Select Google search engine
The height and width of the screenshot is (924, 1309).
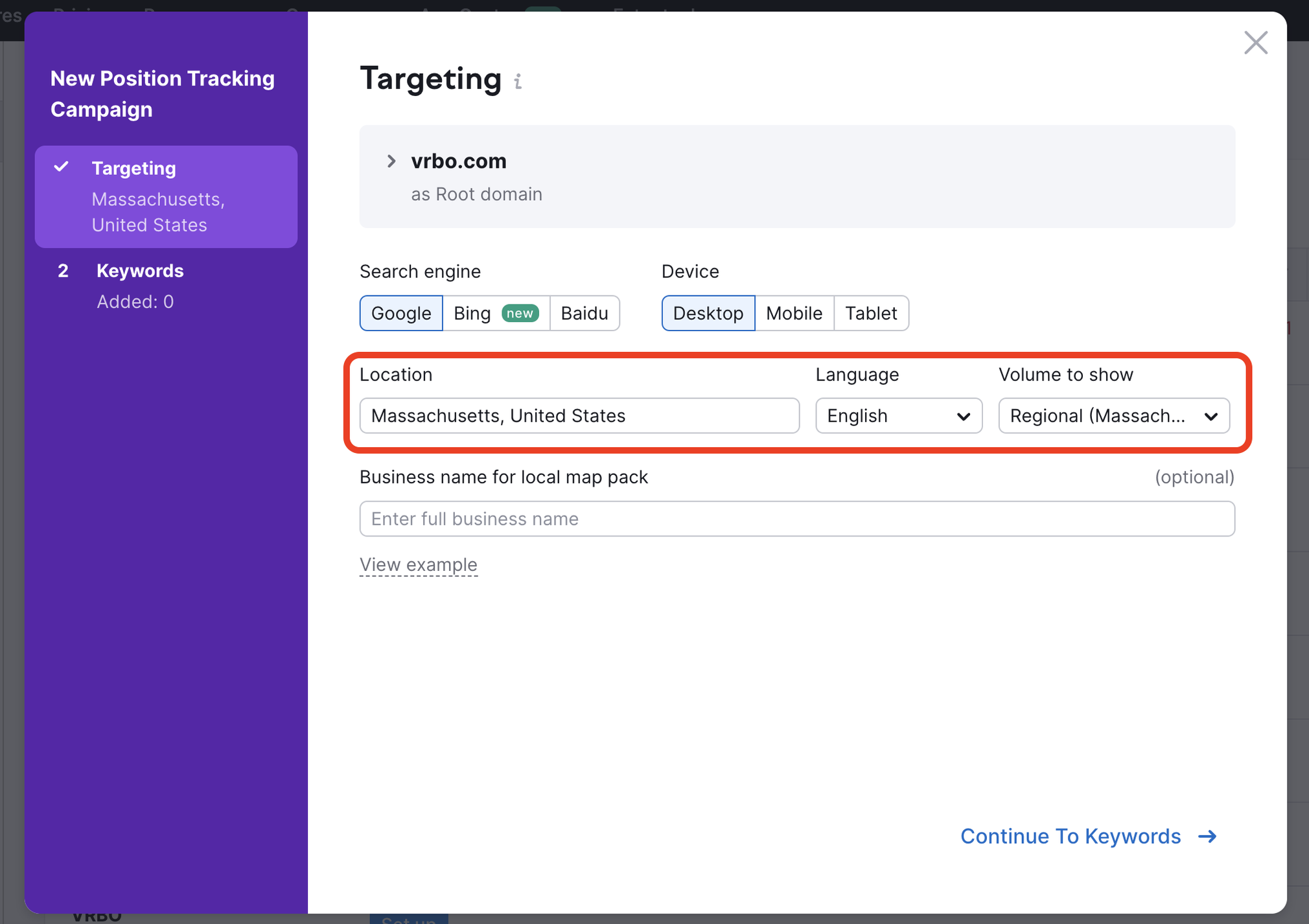pos(401,314)
